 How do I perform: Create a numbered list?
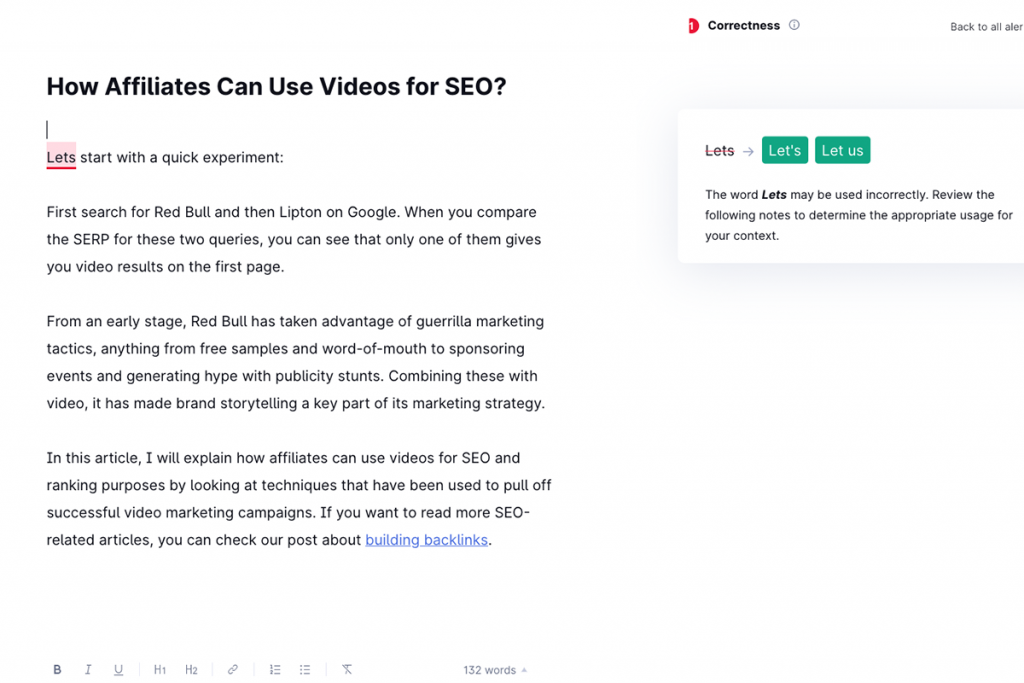point(275,669)
